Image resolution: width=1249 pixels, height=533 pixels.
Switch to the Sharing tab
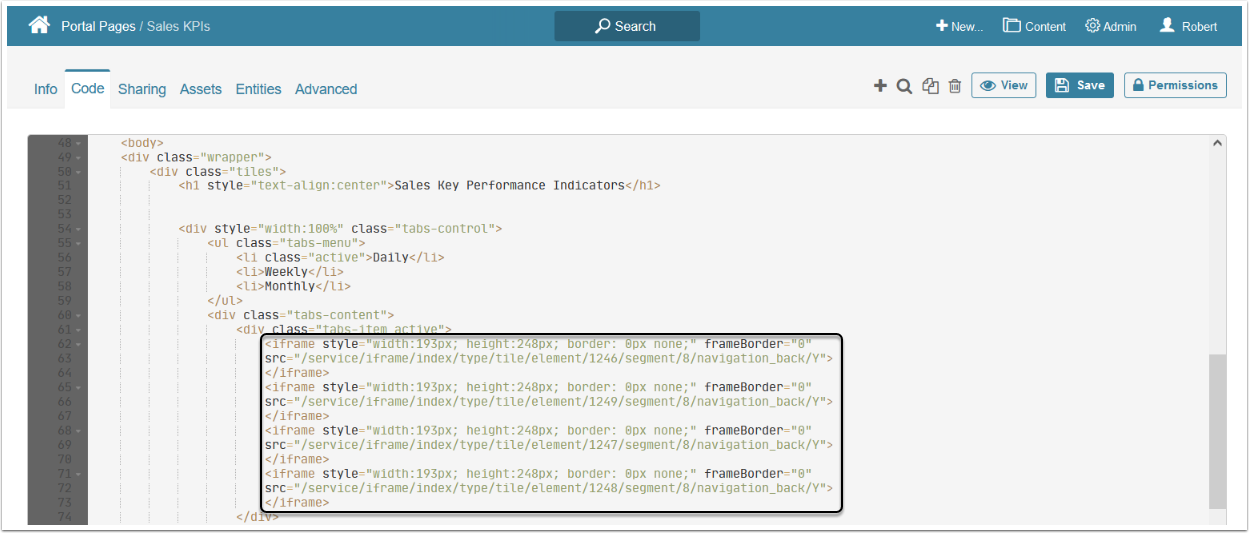click(142, 89)
